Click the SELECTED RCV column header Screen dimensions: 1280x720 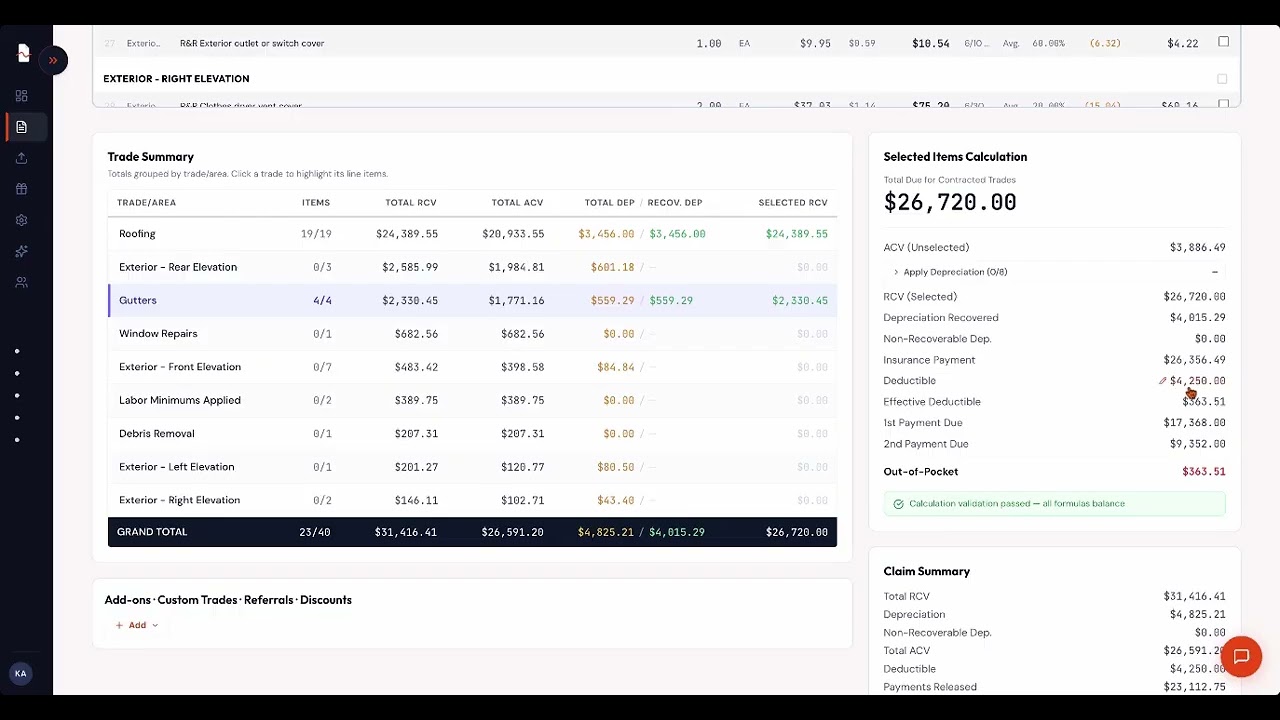[x=793, y=203]
